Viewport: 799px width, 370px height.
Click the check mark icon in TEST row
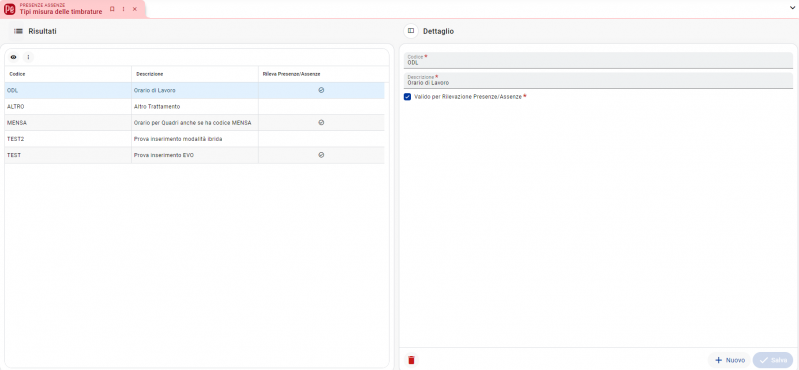[x=321, y=155]
